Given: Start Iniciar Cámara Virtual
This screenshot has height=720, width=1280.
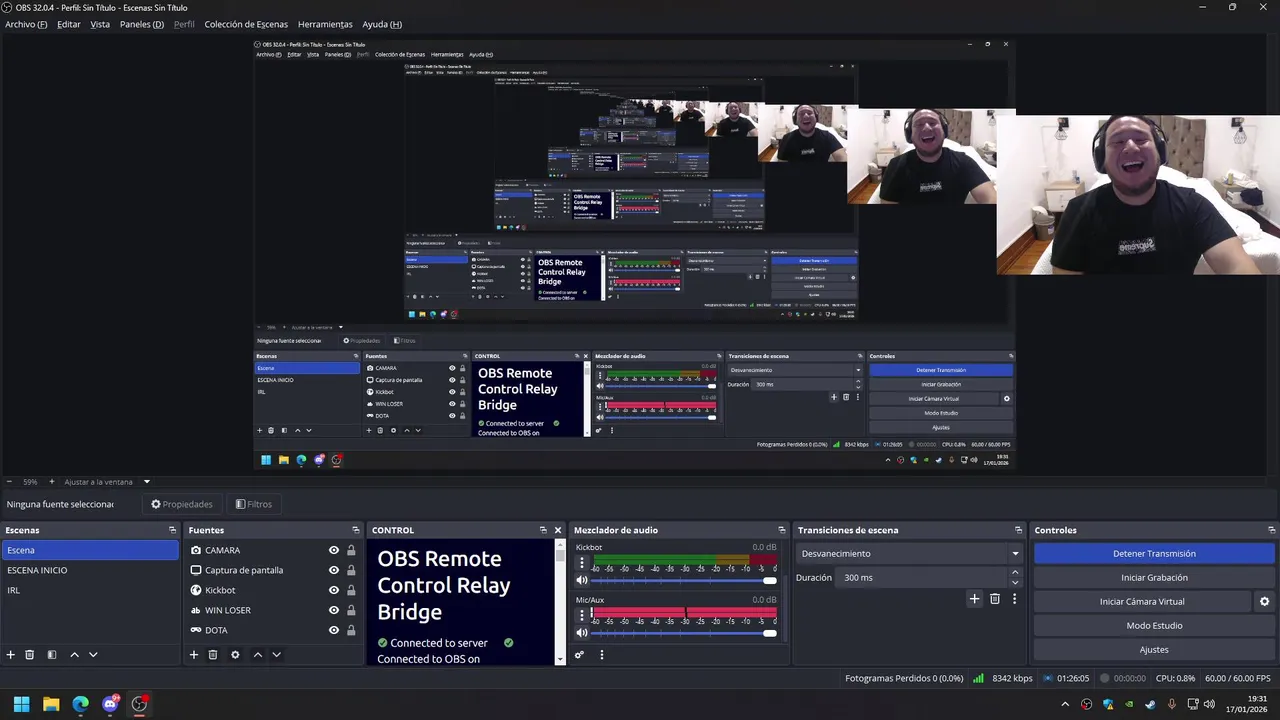Looking at the screenshot, I should pos(1142,601).
